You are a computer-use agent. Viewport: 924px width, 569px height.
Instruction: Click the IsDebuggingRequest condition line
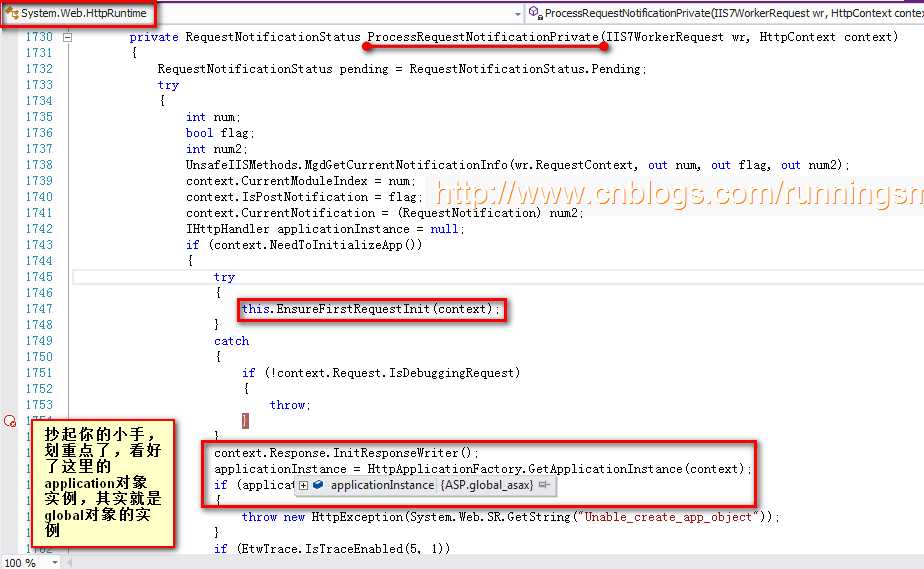(x=381, y=373)
